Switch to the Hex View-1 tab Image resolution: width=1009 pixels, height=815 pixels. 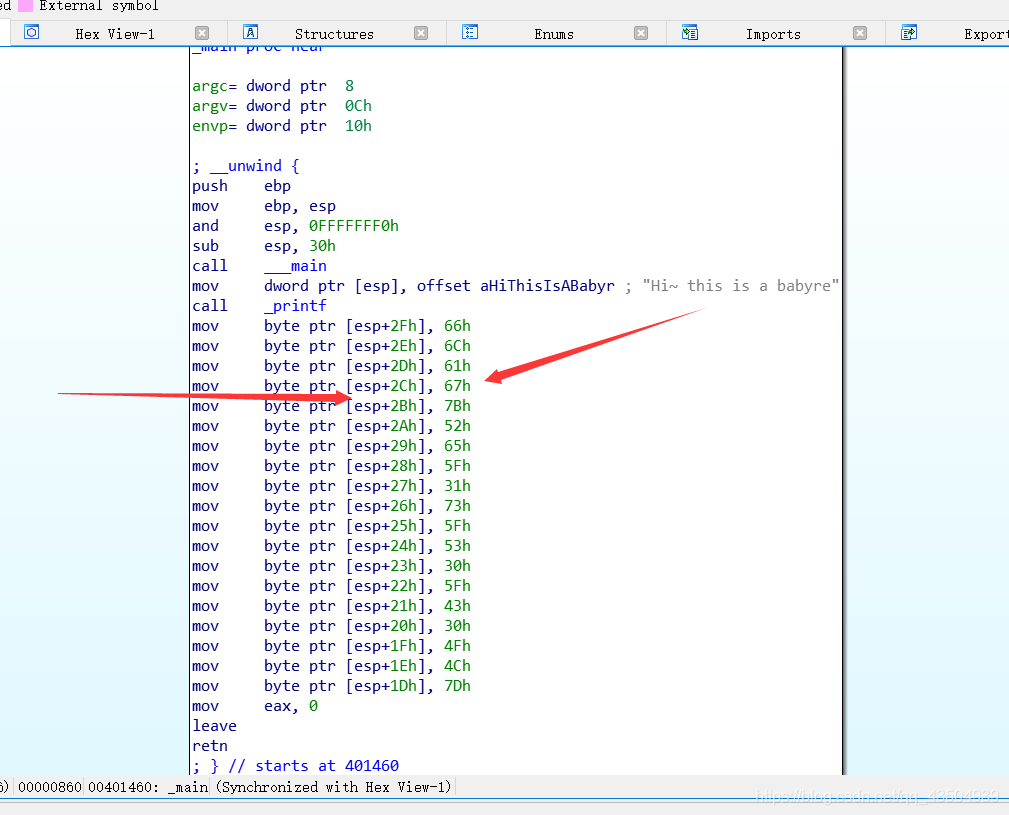115,34
